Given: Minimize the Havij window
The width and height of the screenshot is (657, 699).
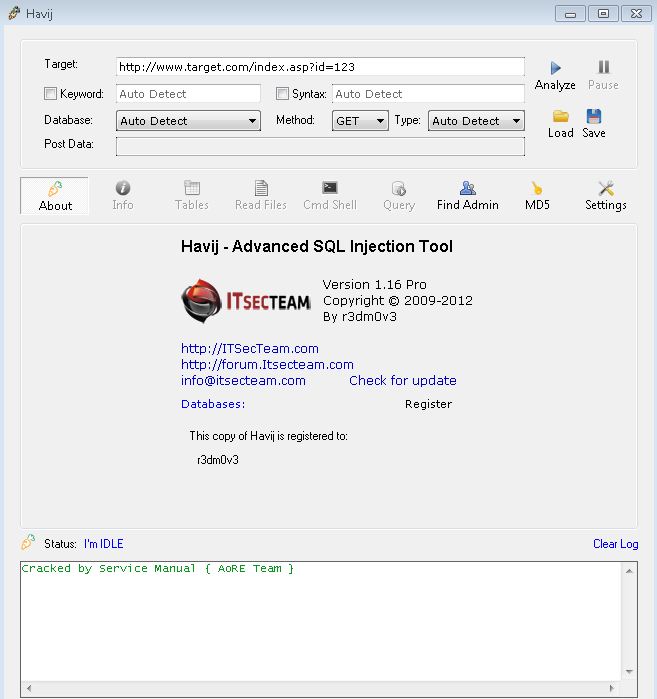Looking at the screenshot, I should [570, 13].
